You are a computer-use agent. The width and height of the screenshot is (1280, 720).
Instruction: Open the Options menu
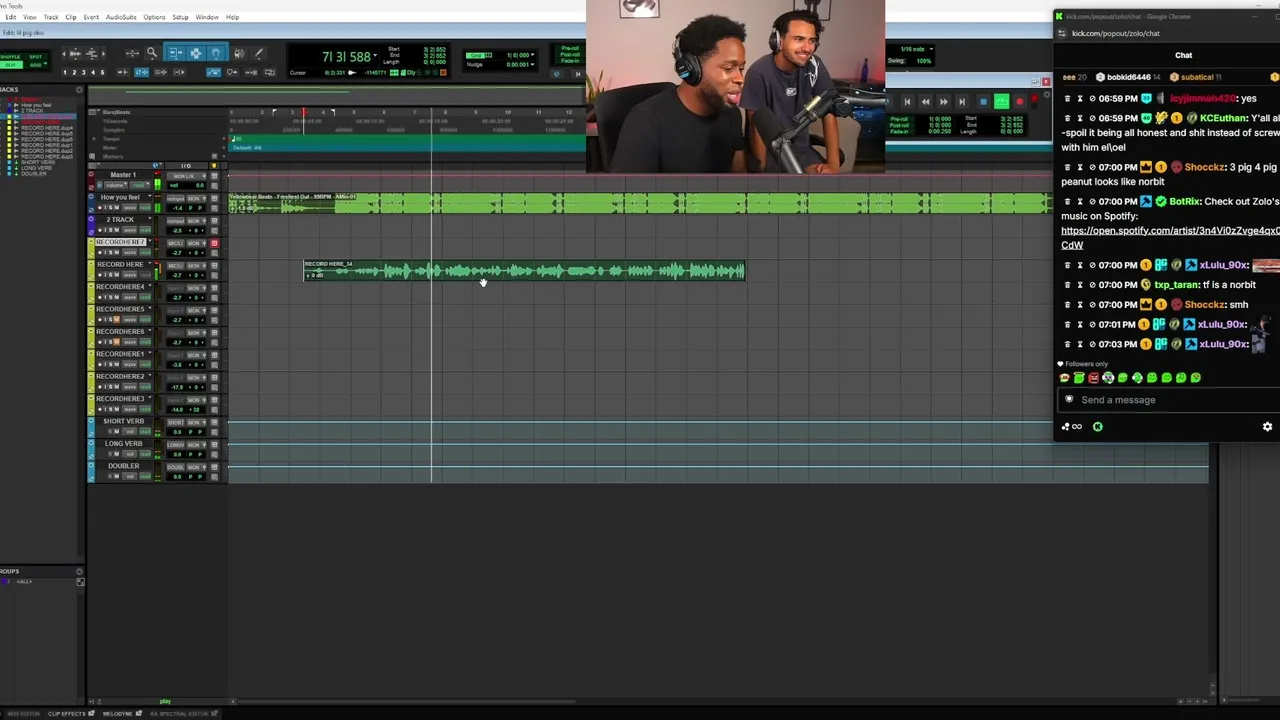(154, 17)
